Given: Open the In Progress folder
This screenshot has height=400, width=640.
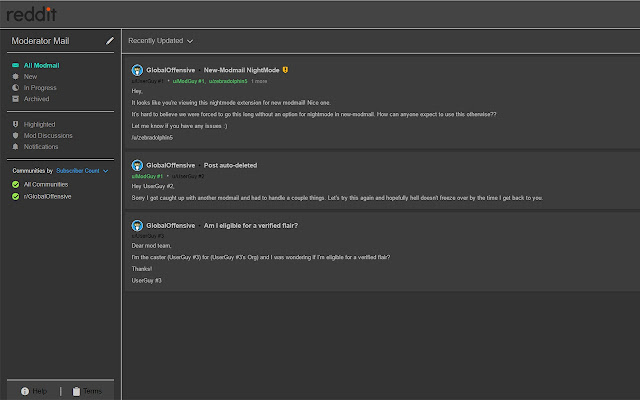Looking at the screenshot, I should [x=39, y=88].
